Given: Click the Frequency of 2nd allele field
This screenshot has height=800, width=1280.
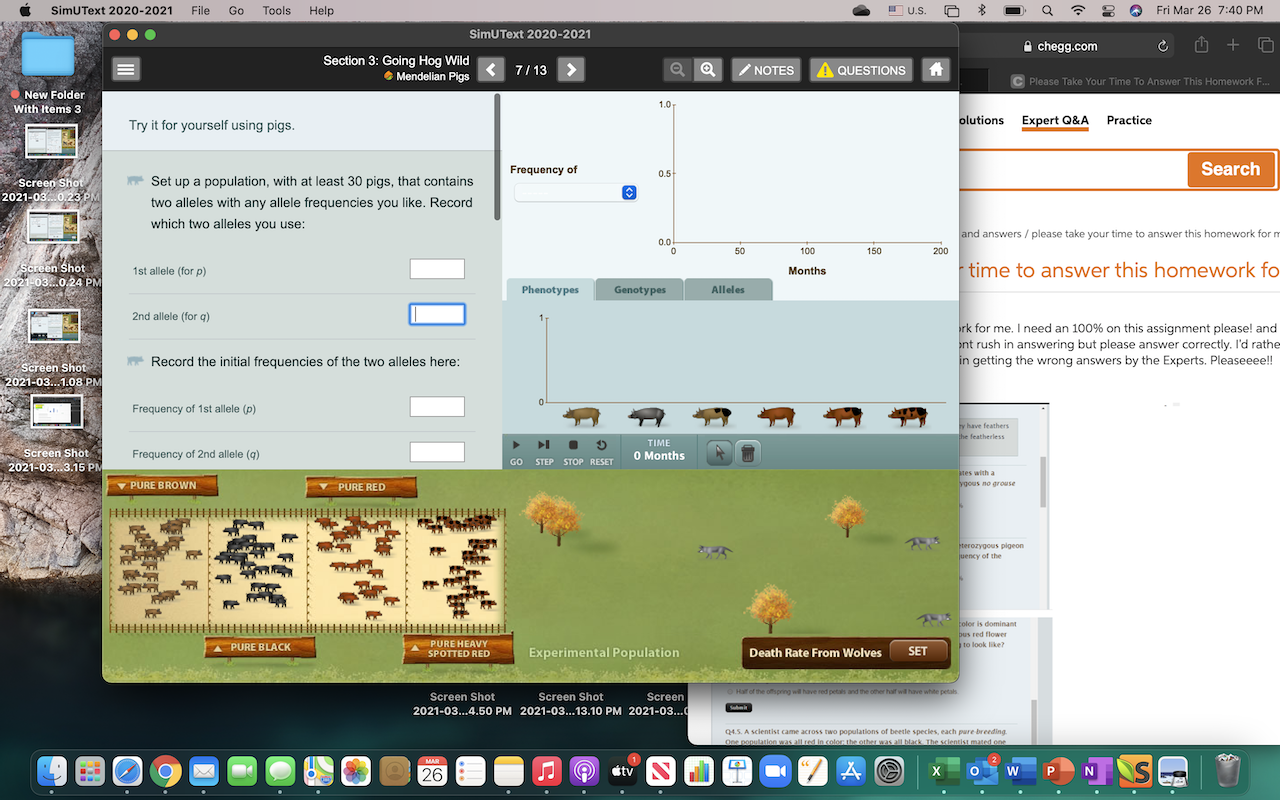Looking at the screenshot, I should pyautogui.click(x=437, y=452).
